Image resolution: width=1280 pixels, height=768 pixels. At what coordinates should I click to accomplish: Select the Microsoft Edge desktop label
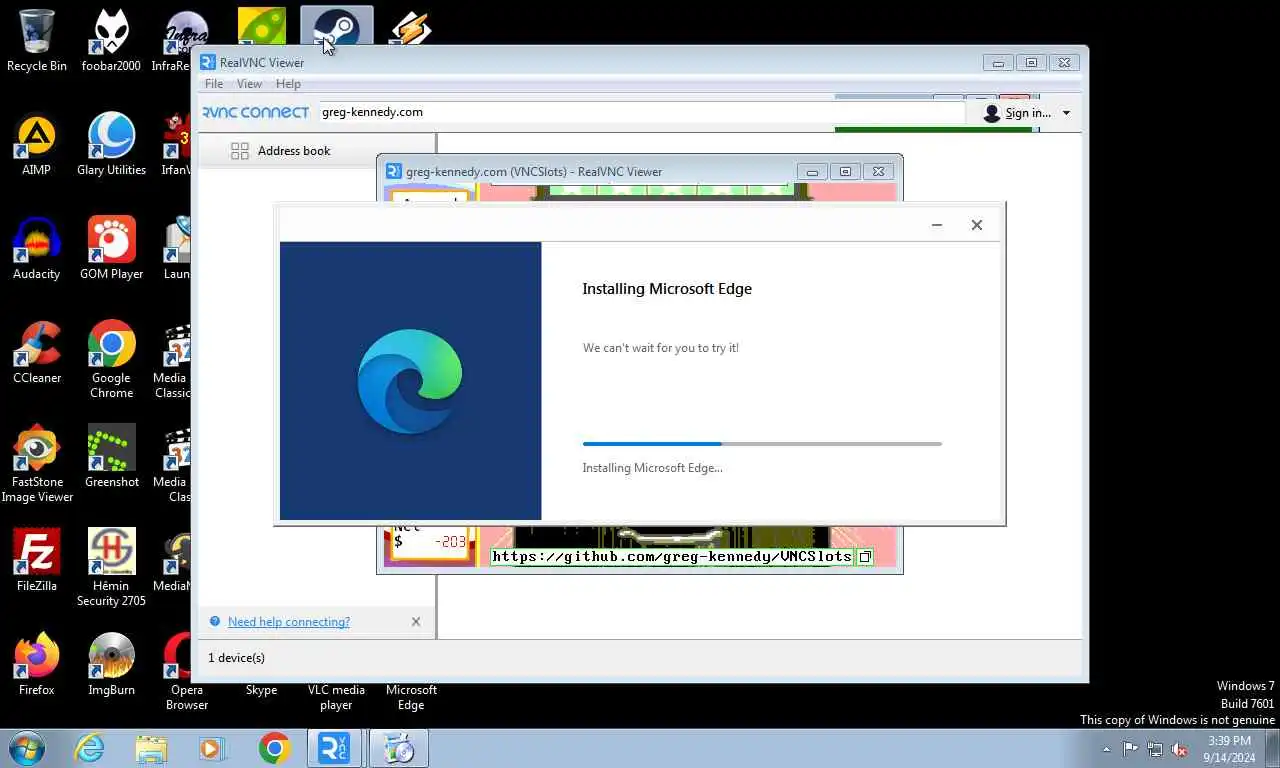(x=411, y=697)
